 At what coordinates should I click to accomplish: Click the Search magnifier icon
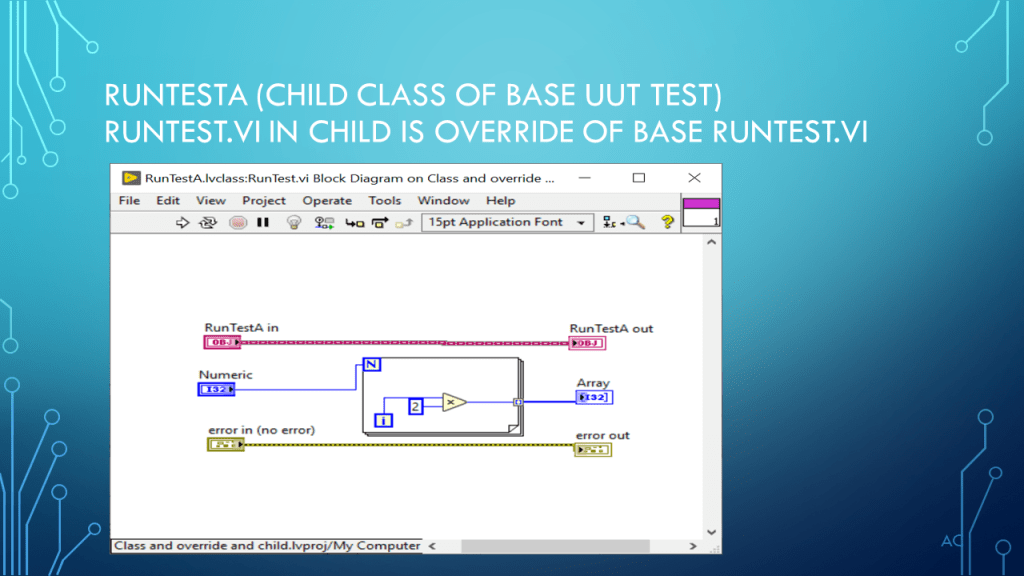[x=635, y=223]
